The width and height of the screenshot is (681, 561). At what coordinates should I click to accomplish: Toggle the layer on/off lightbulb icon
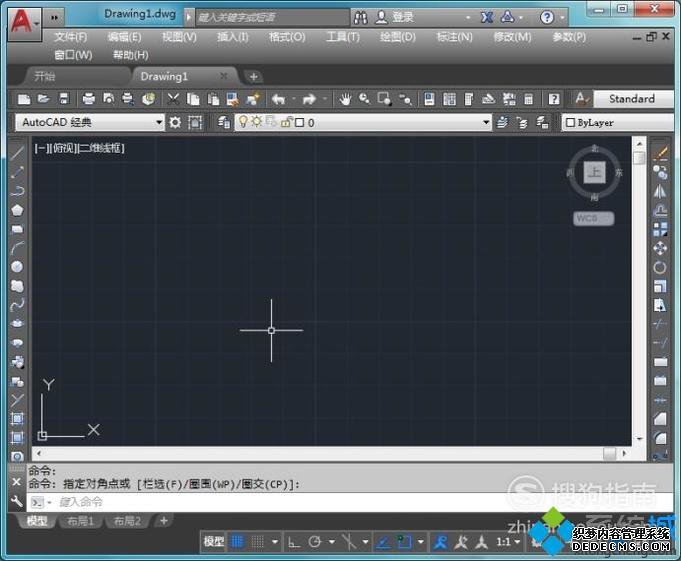click(243, 122)
